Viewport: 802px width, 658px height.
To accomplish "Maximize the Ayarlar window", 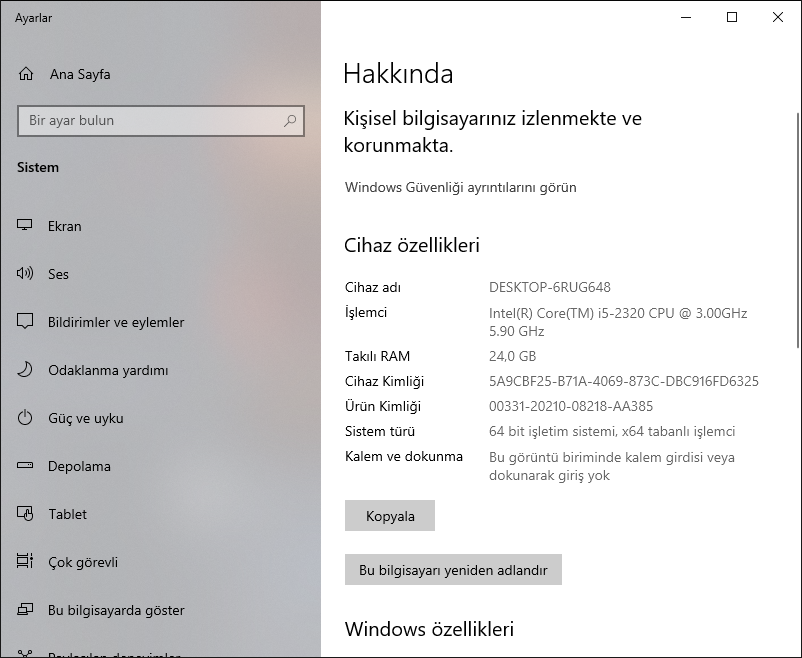I will click(x=732, y=17).
